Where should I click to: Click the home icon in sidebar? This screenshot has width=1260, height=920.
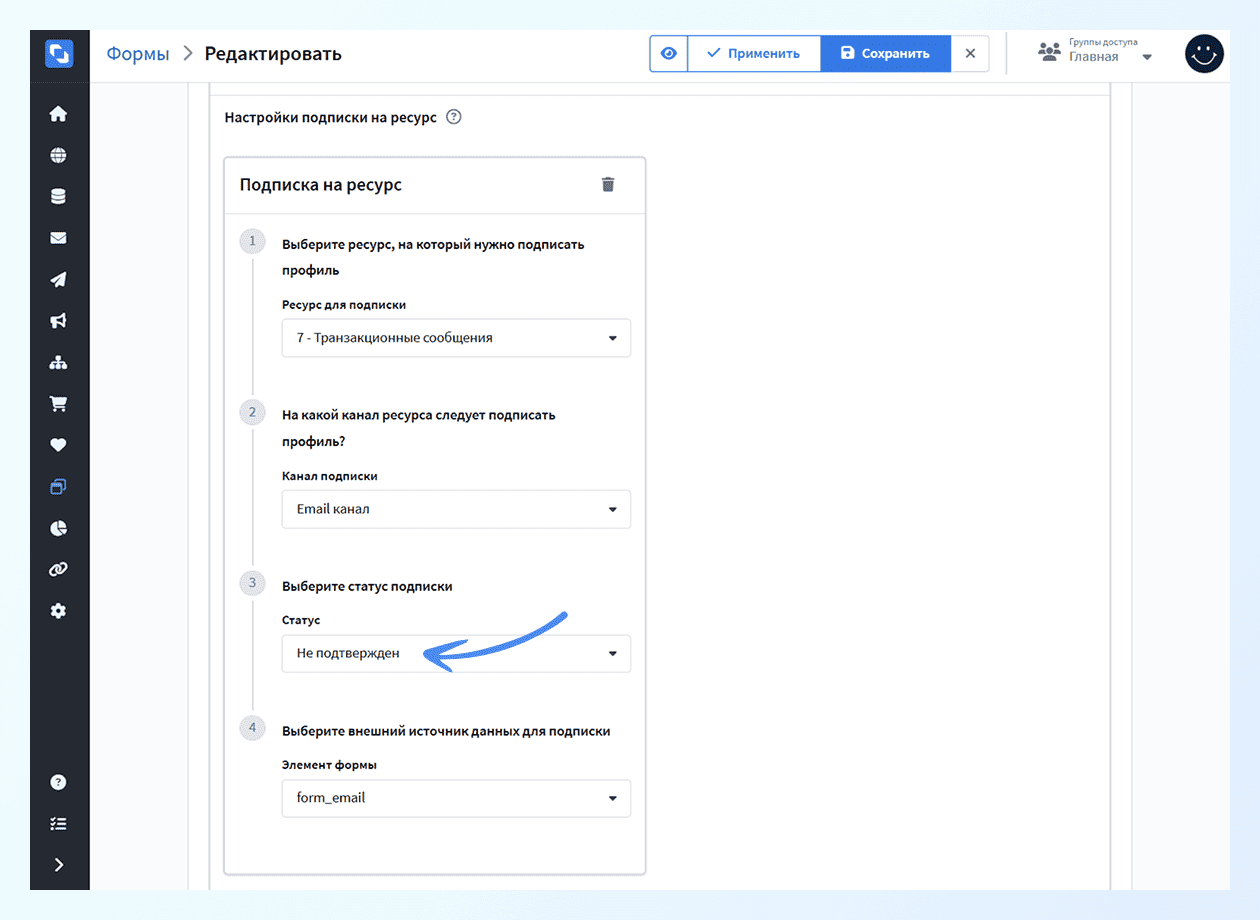click(58, 114)
